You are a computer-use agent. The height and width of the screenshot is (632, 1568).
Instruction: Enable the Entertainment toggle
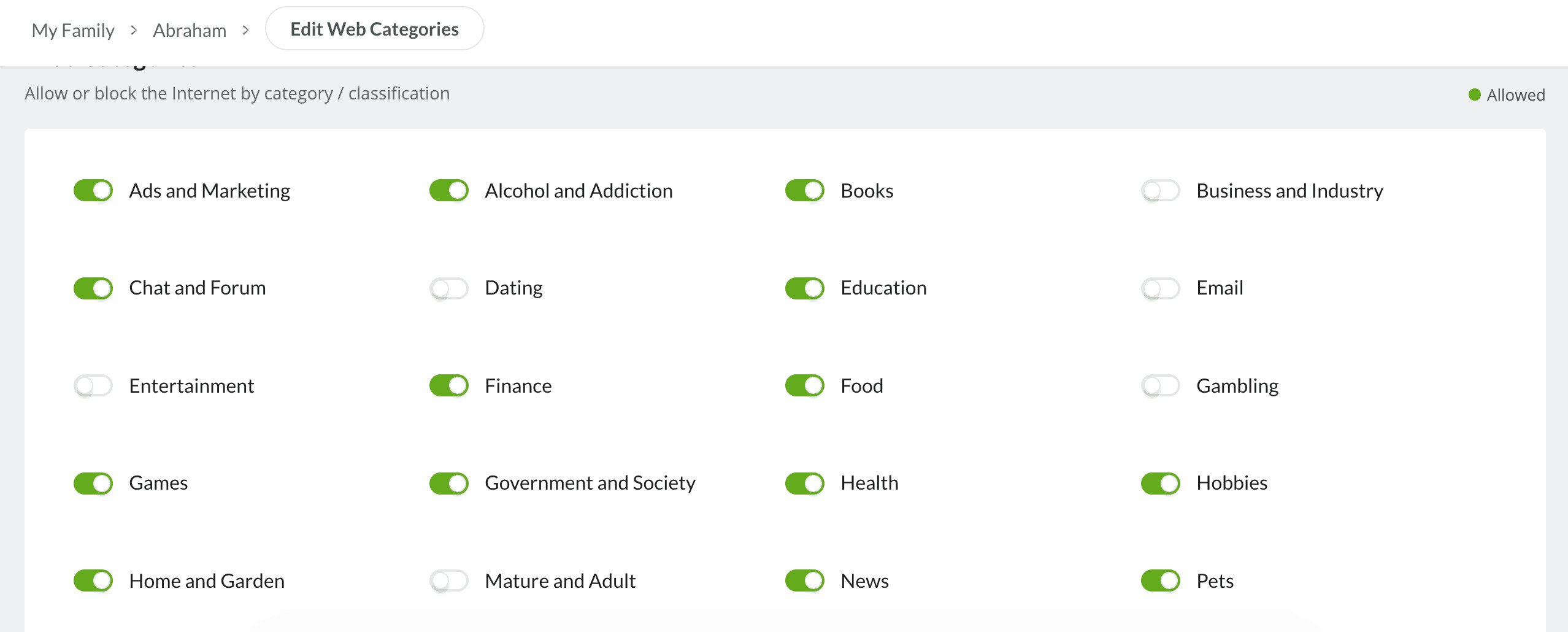(93, 385)
